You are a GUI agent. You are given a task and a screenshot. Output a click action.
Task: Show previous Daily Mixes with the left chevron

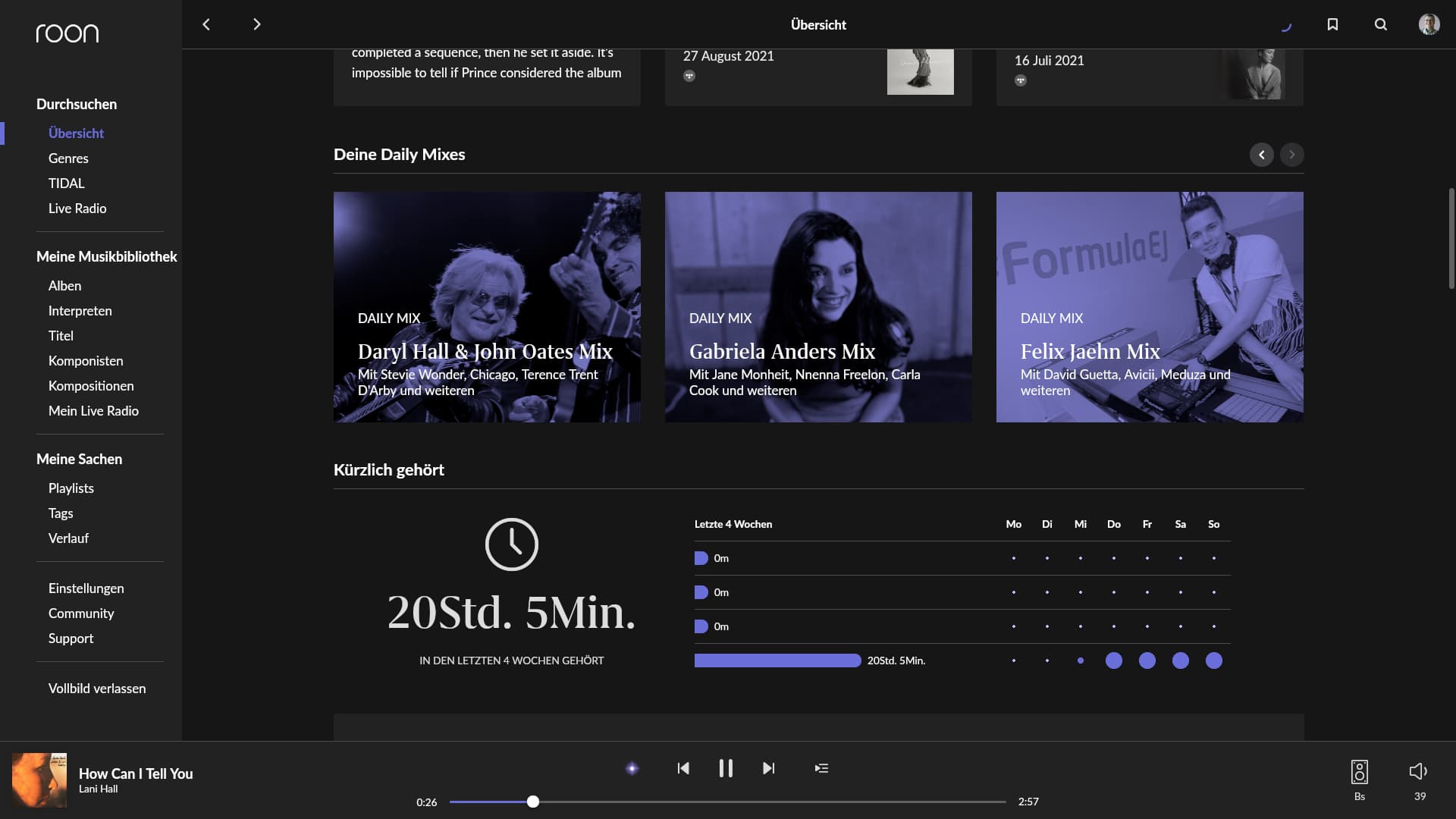tap(1262, 155)
